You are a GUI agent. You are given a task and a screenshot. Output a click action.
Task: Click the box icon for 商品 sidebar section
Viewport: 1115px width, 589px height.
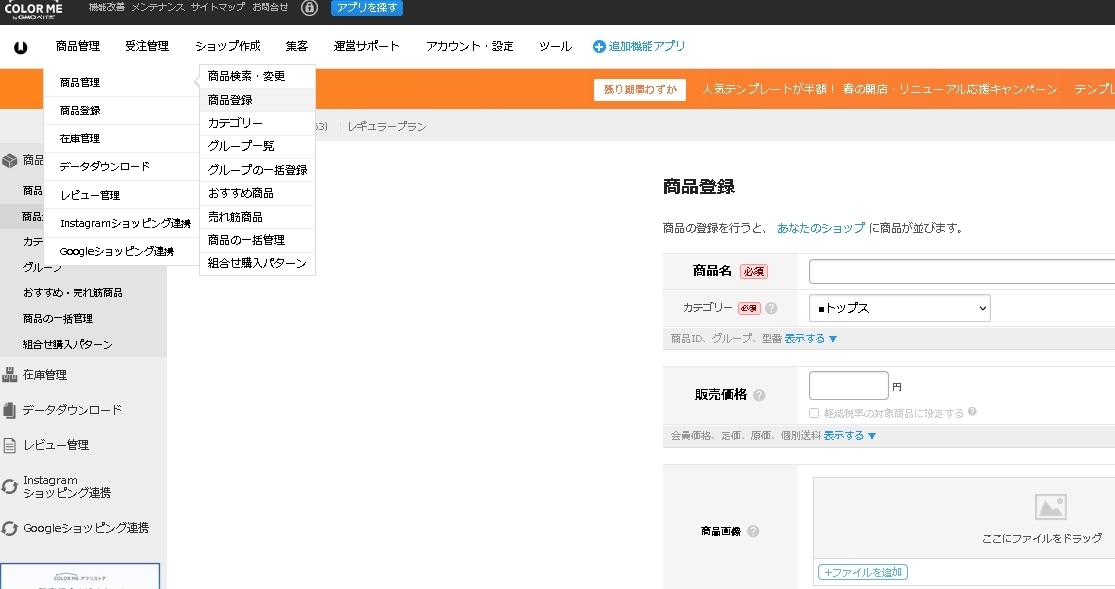[9, 161]
